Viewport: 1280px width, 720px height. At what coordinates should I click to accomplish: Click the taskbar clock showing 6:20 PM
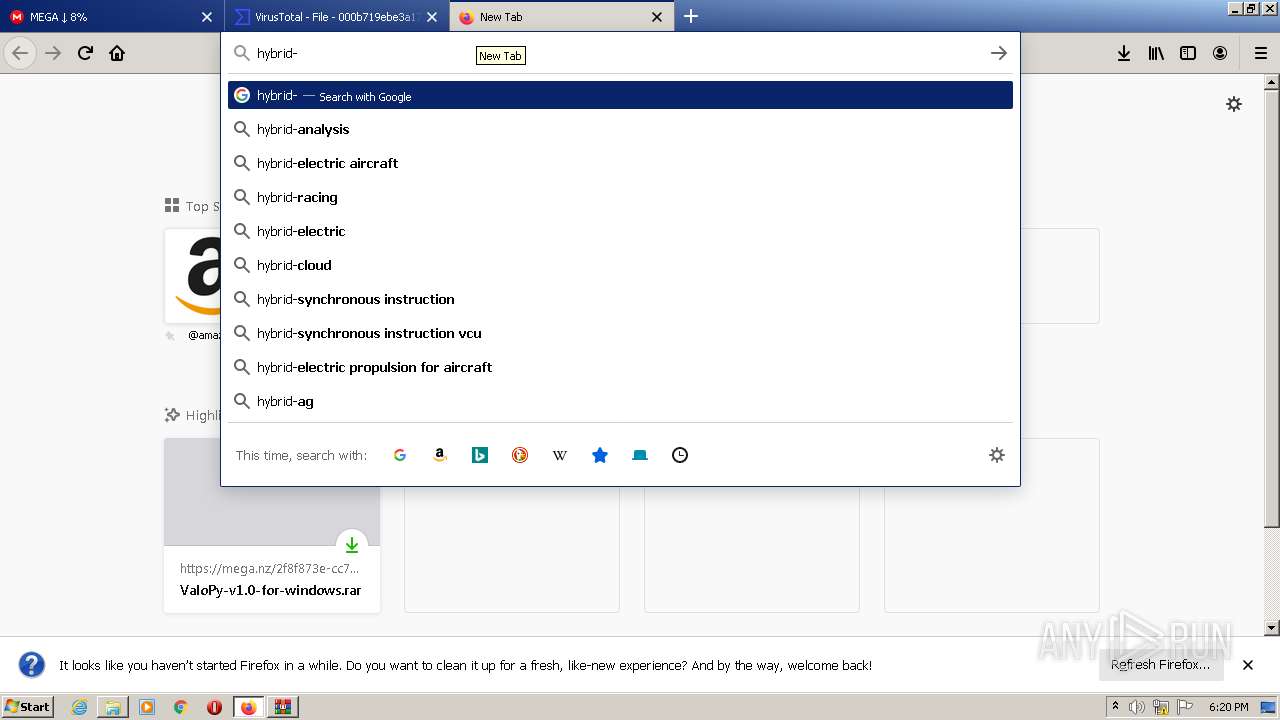click(1228, 707)
